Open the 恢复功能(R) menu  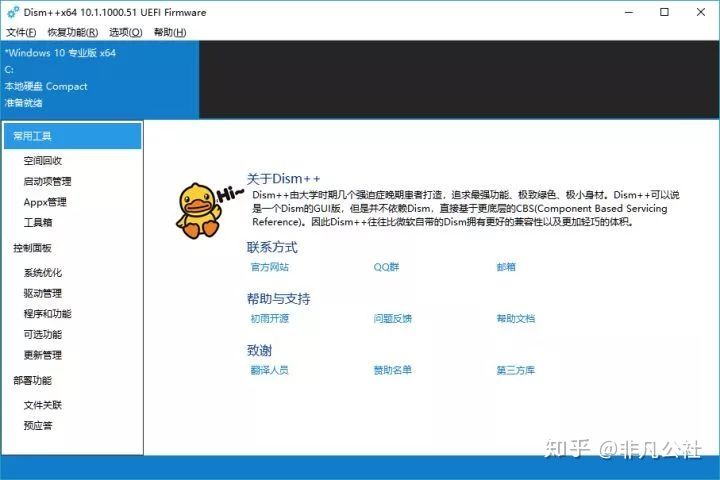click(x=73, y=32)
